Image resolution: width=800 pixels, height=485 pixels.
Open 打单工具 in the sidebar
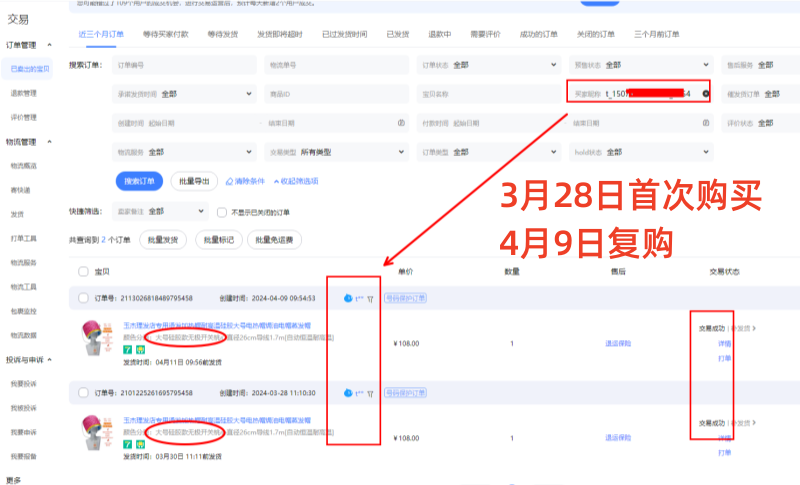point(23,238)
